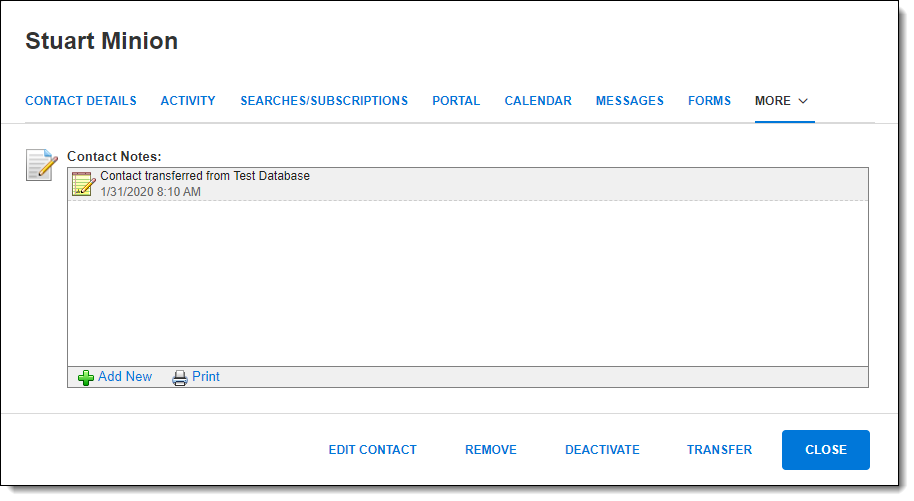Go to Searches/Subscriptions tab
This screenshot has width=914, height=501.
pos(324,101)
